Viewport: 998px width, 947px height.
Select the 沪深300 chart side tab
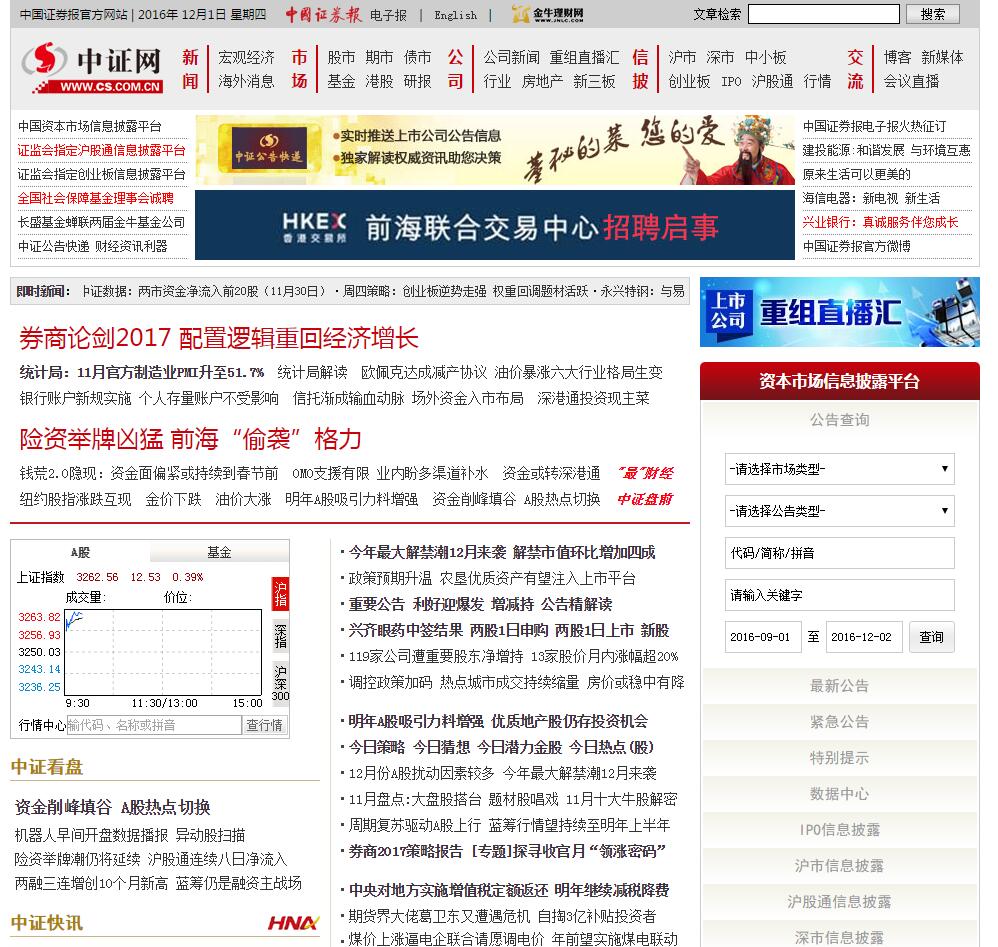[x=281, y=683]
